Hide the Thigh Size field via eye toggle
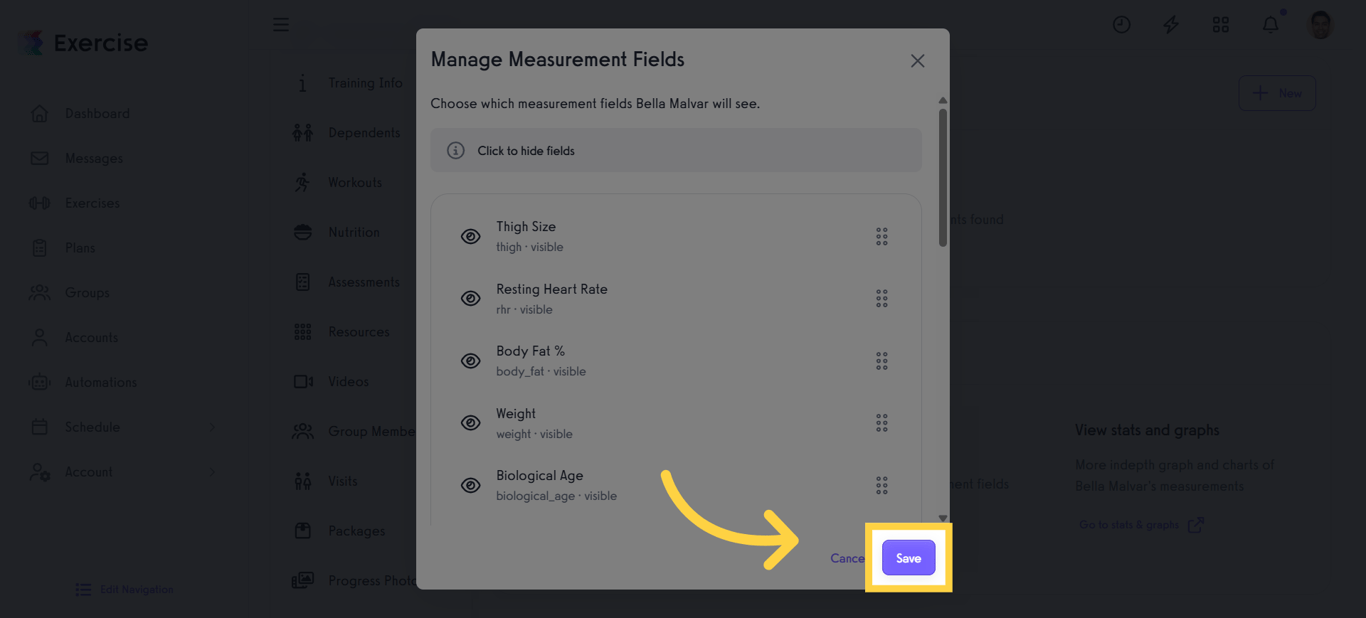This screenshot has height=618, width=1366. click(470, 236)
